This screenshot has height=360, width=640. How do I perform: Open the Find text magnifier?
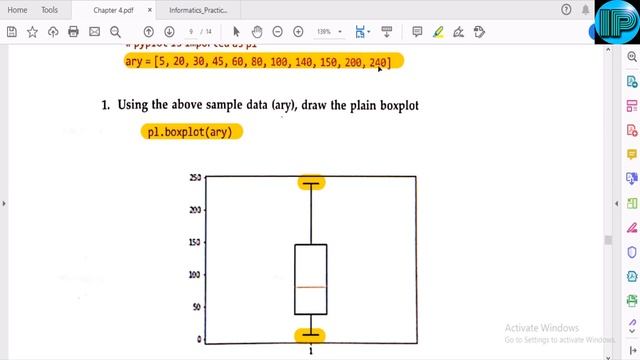pyautogui.click(x=116, y=32)
